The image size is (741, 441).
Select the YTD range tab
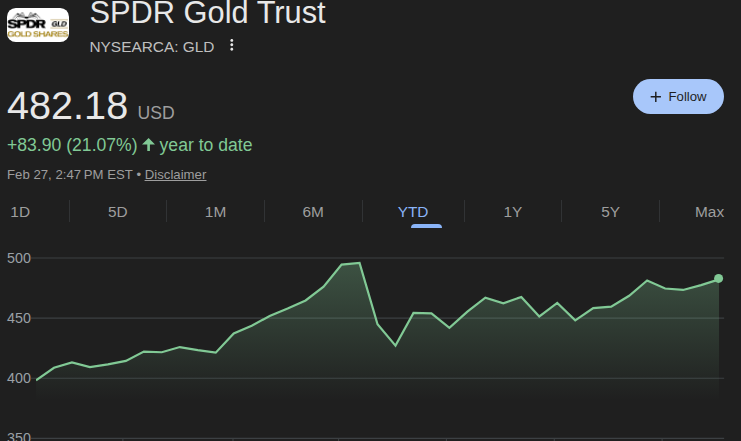(x=413, y=212)
